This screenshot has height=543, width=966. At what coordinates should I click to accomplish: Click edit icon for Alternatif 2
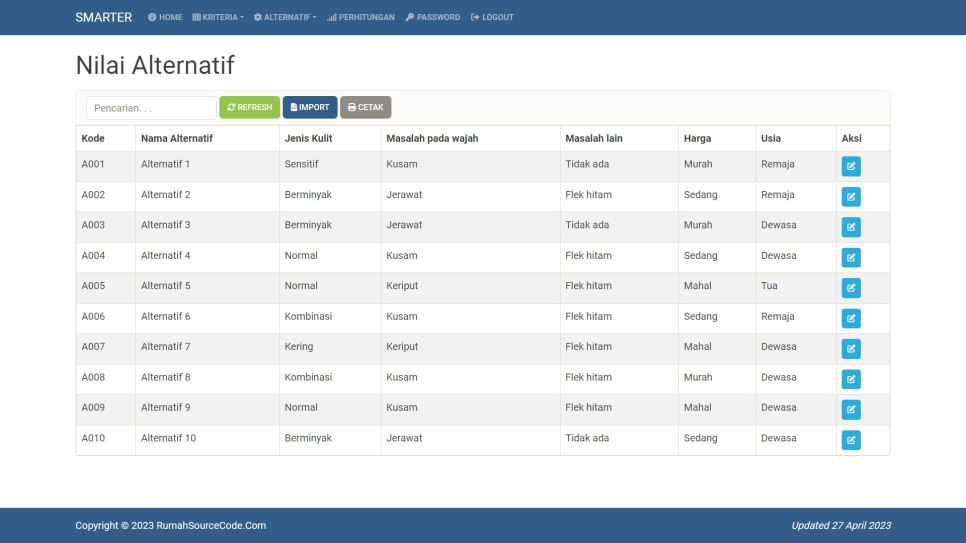(851, 197)
